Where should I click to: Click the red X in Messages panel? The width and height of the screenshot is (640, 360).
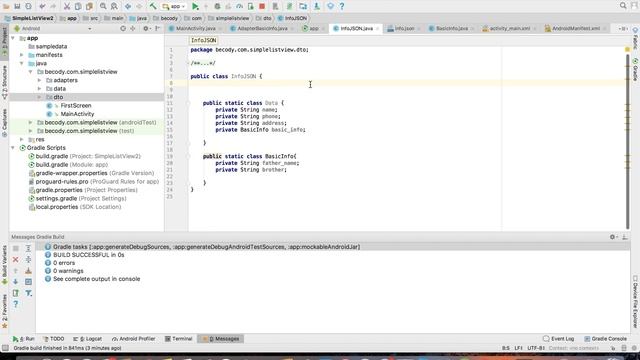(x=16, y=260)
